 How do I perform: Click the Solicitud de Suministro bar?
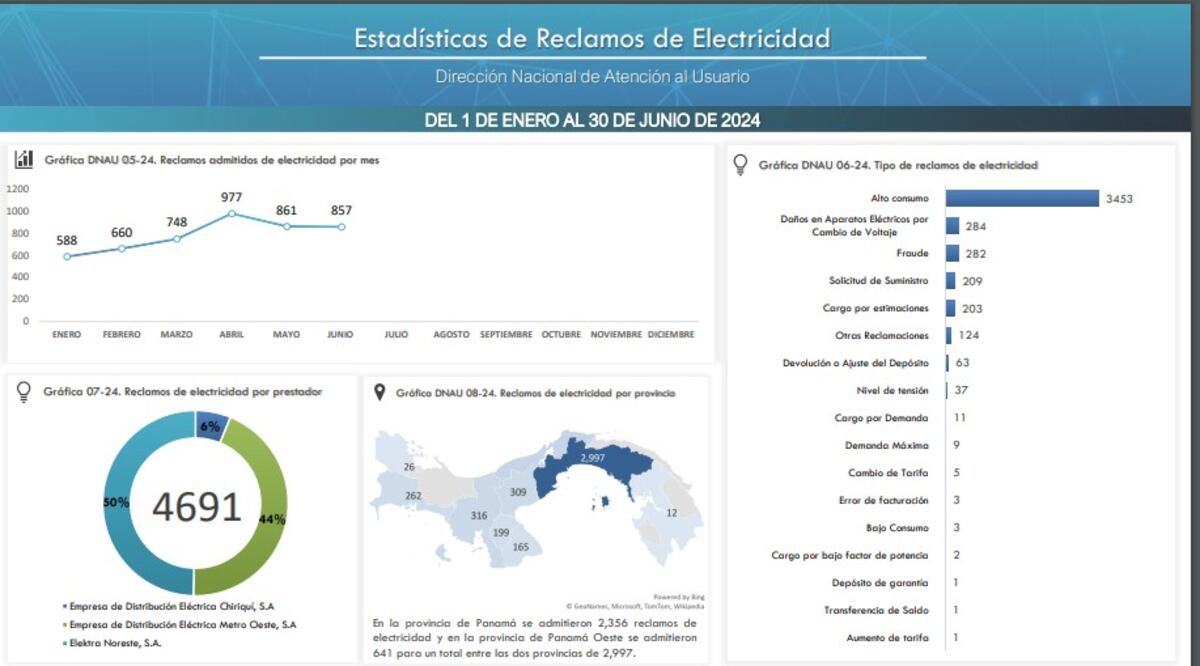pos(950,281)
